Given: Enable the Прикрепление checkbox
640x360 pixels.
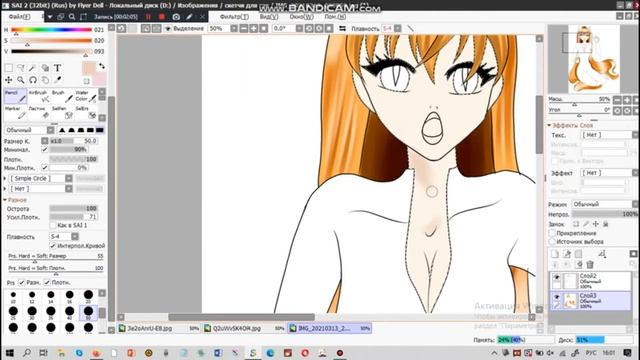Looking at the screenshot, I should pos(552,233).
